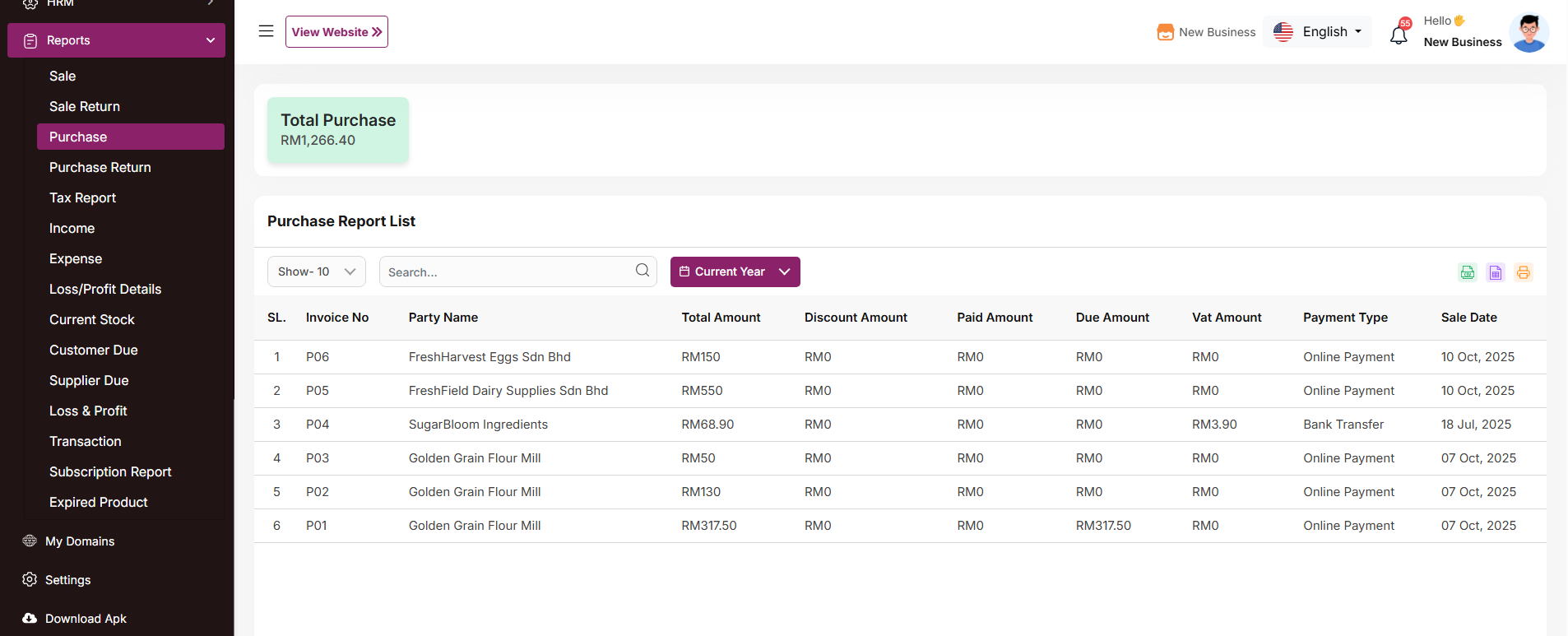This screenshot has height=636, width=1568.
Task: Print the purchase report
Action: point(1523,272)
